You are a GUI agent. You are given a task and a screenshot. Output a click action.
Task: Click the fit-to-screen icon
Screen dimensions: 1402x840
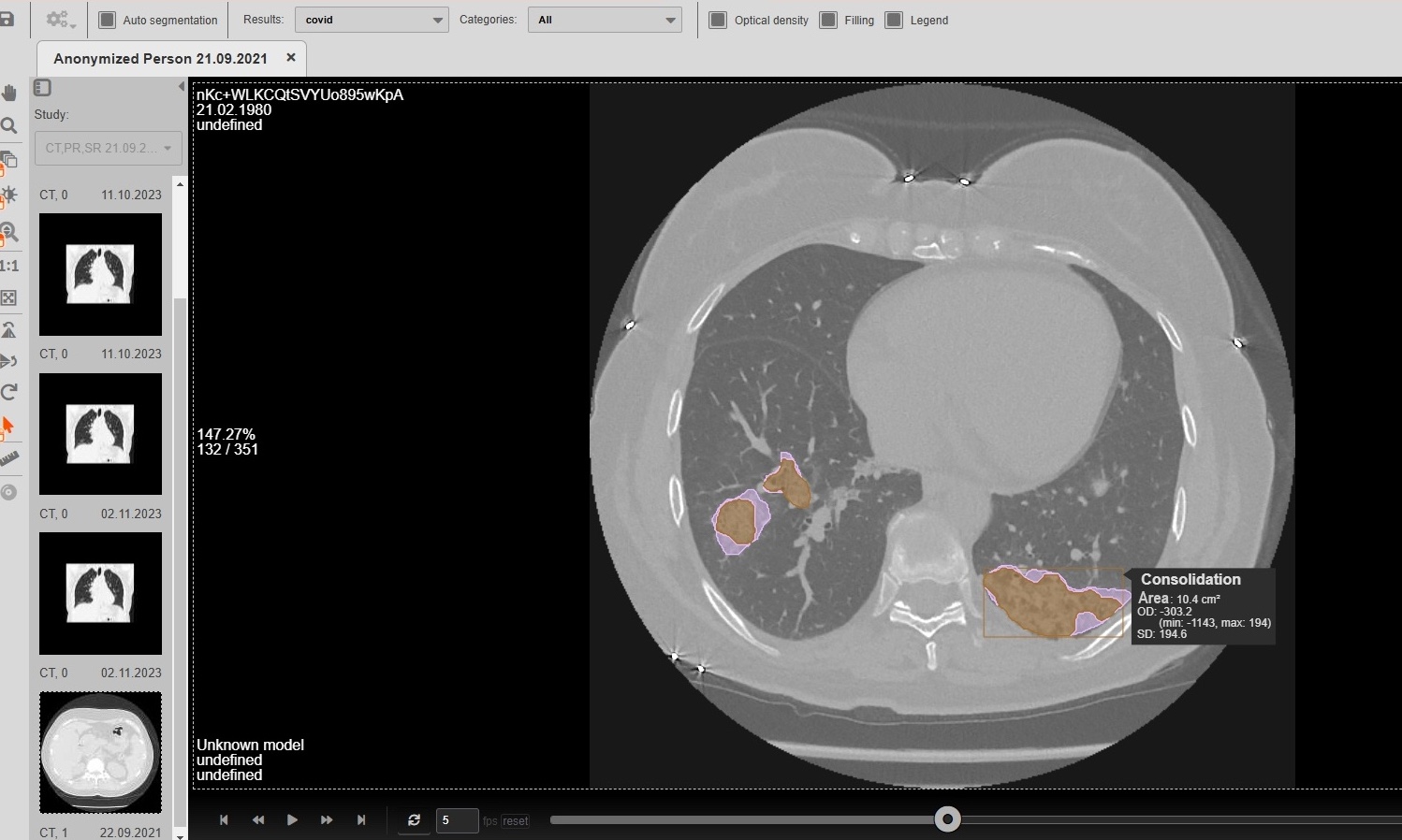point(9,298)
